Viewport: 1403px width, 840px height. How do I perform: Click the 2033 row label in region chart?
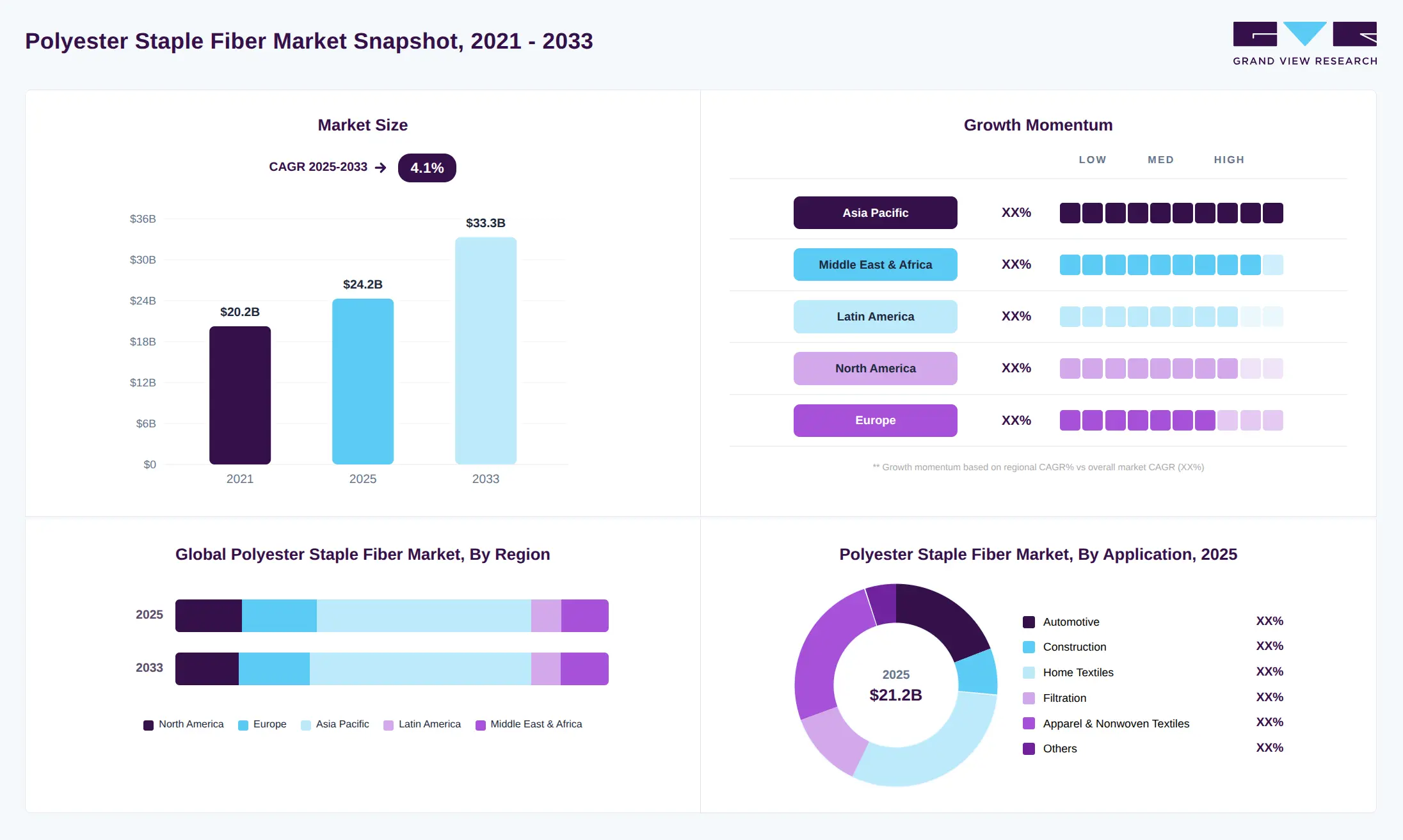[149, 668]
